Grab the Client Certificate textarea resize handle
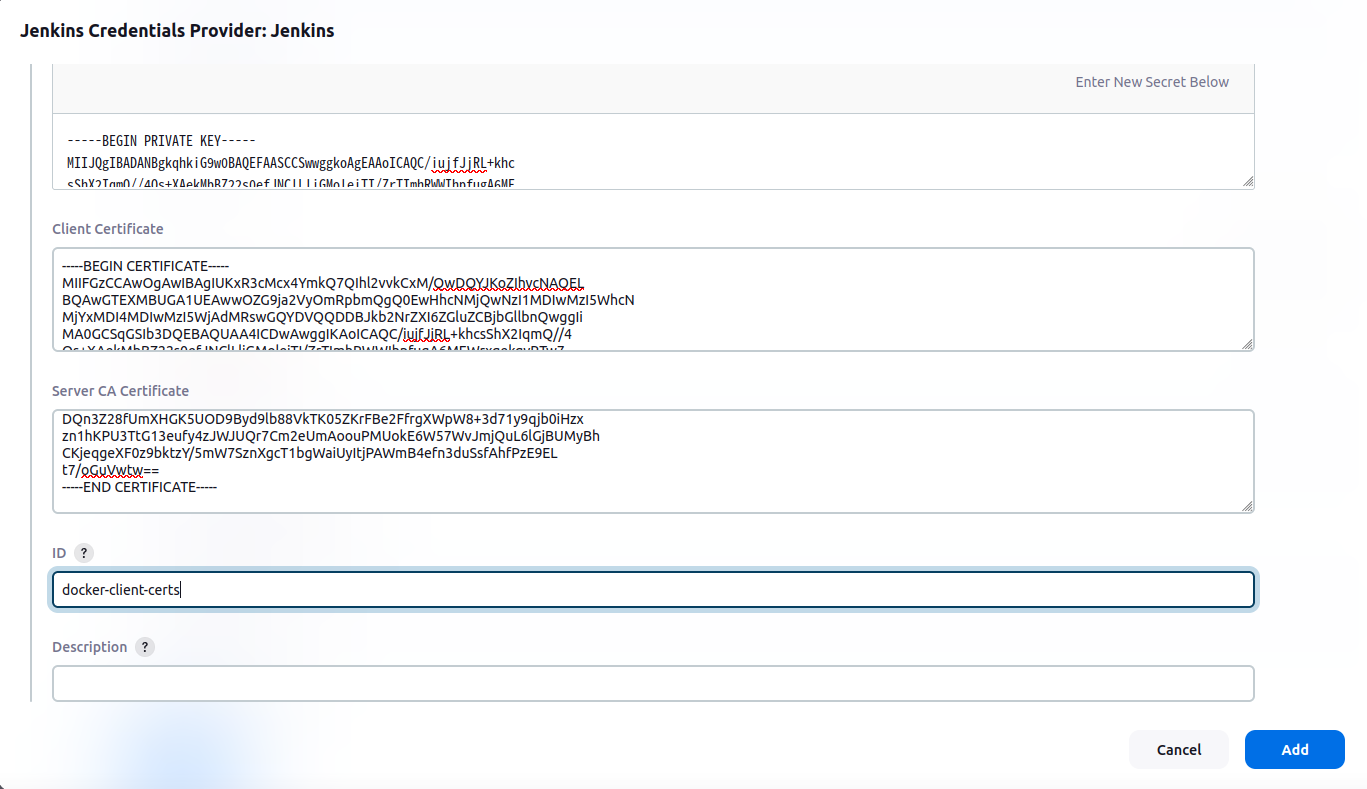The width and height of the screenshot is (1367, 789). pos(1246,344)
